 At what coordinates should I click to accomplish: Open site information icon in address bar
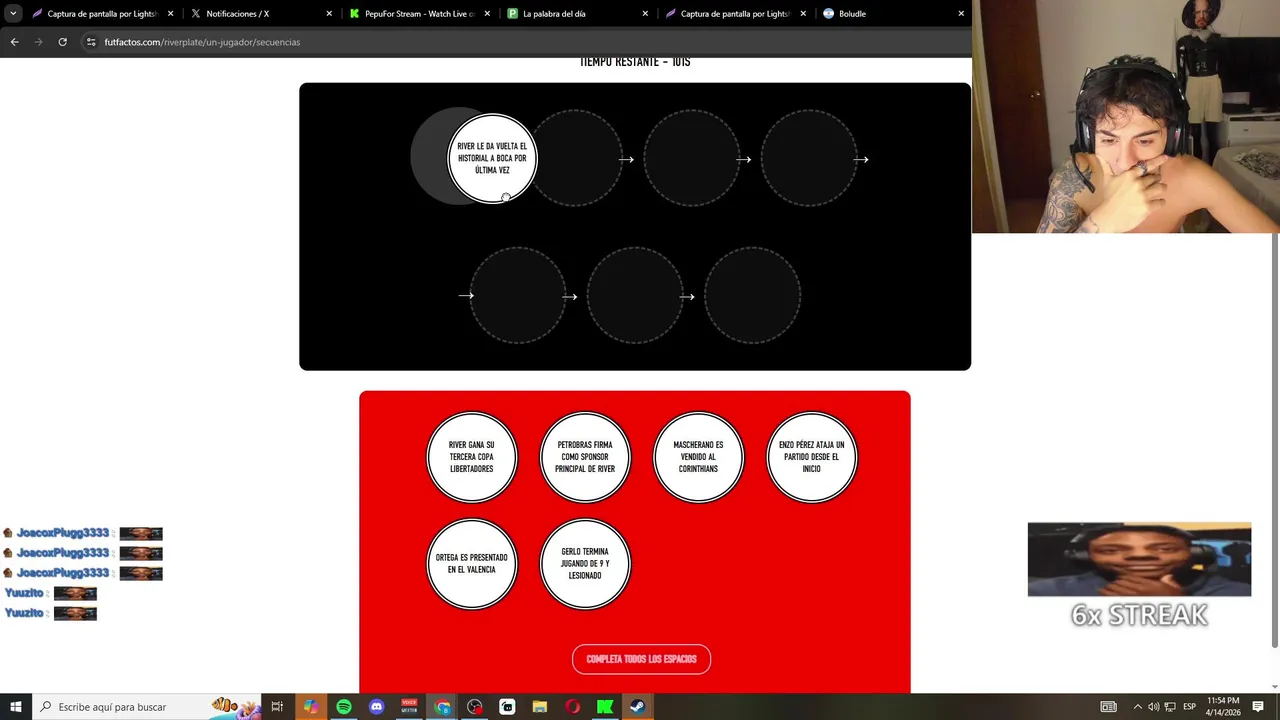91,42
